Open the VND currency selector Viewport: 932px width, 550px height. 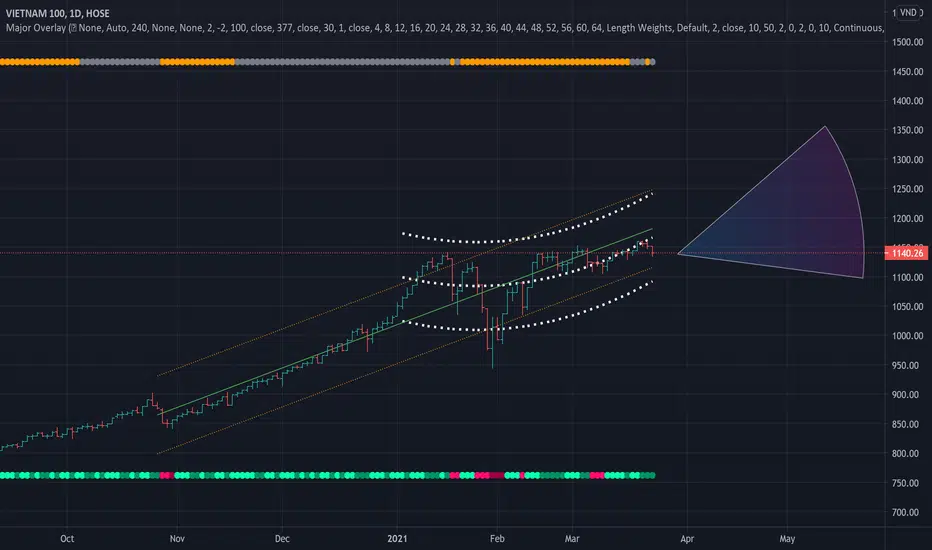tap(908, 12)
